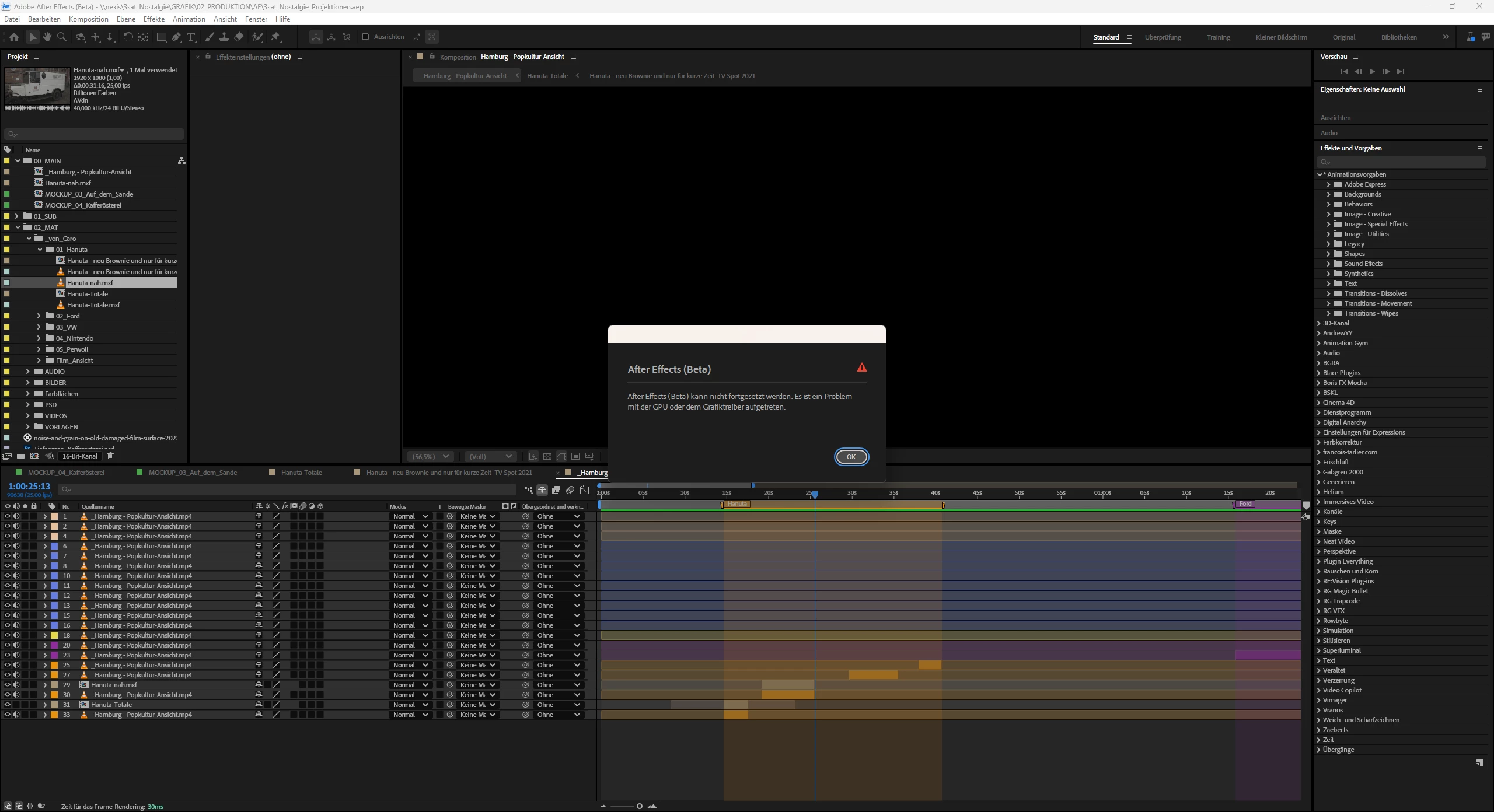Click the orange label swatch of layer 25
The image size is (1494, 812).
click(x=54, y=665)
